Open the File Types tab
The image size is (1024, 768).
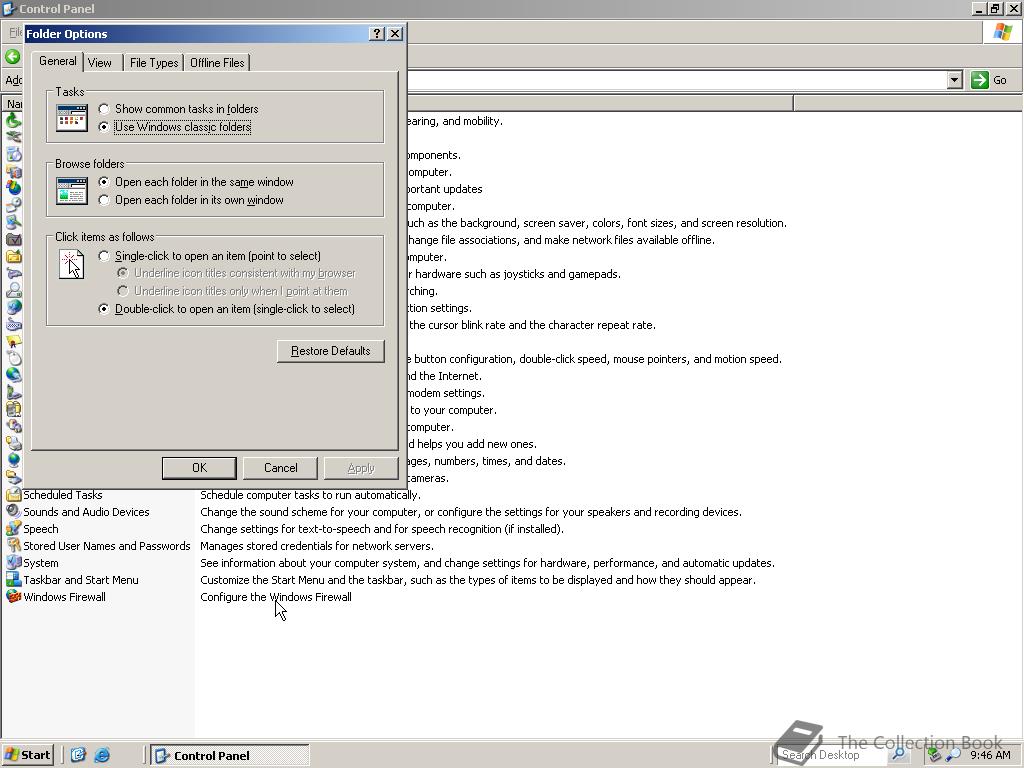pyautogui.click(x=153, y=63)
